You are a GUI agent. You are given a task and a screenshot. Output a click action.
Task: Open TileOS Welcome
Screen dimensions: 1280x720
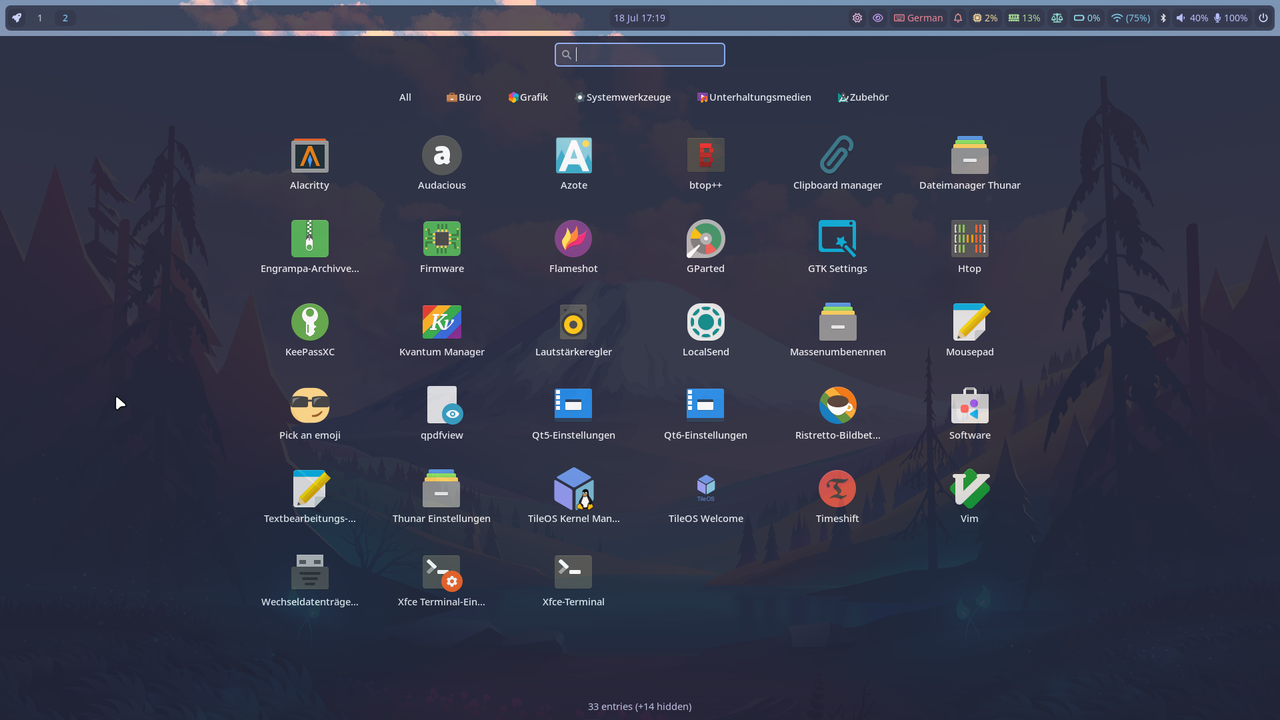[706, 497]
